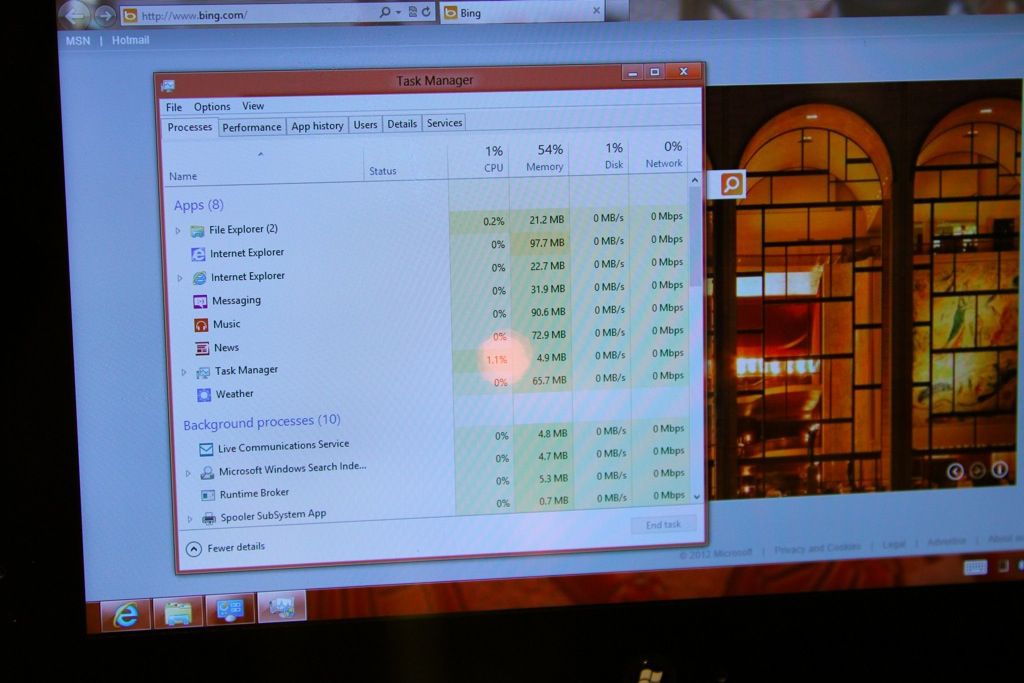Open Internet Explorer from the taskbar
The width and height of the screenshot is (1024, 683).
[x=125, y=614]
